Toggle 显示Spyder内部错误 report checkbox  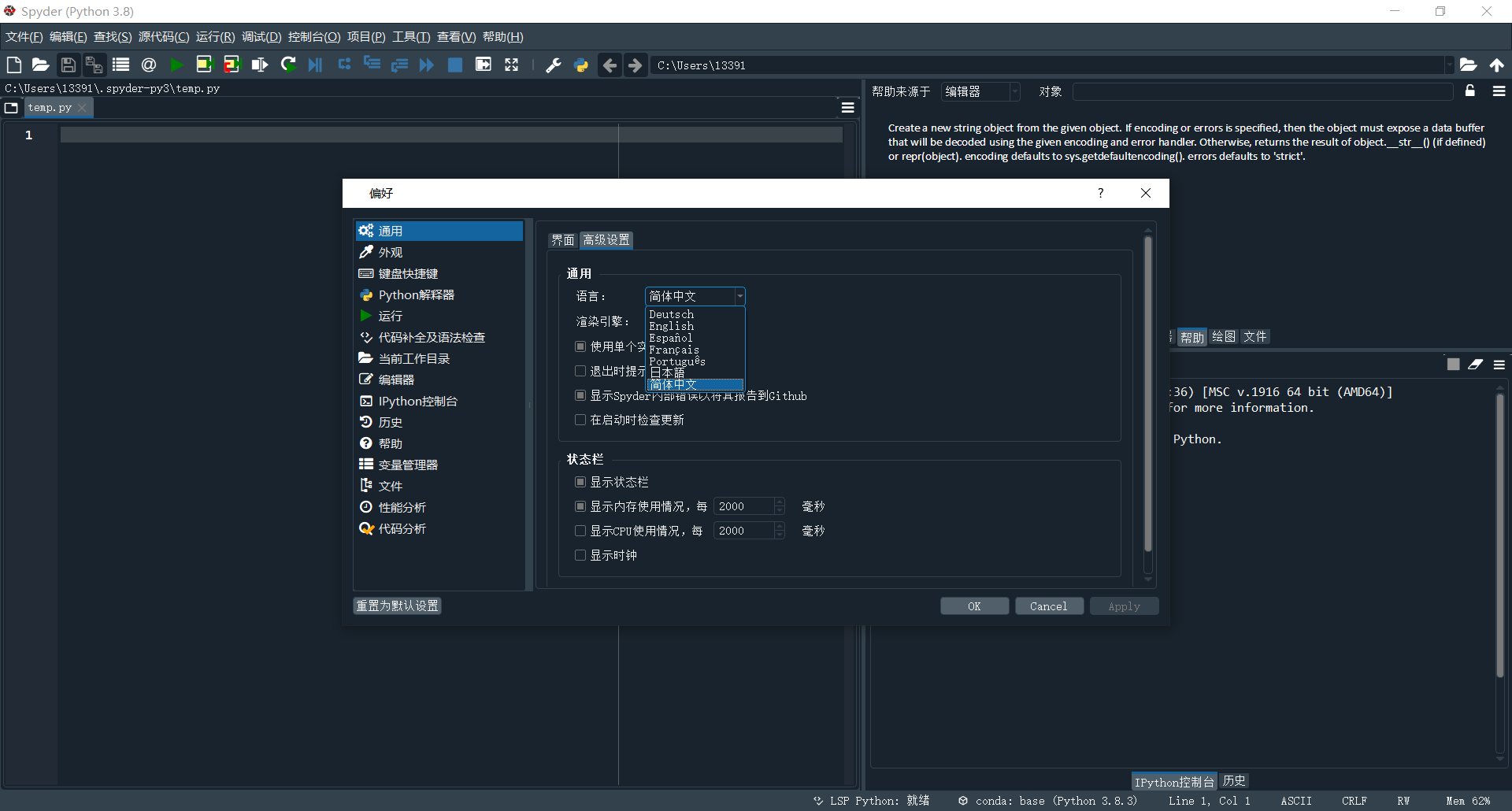click(580, 395)
